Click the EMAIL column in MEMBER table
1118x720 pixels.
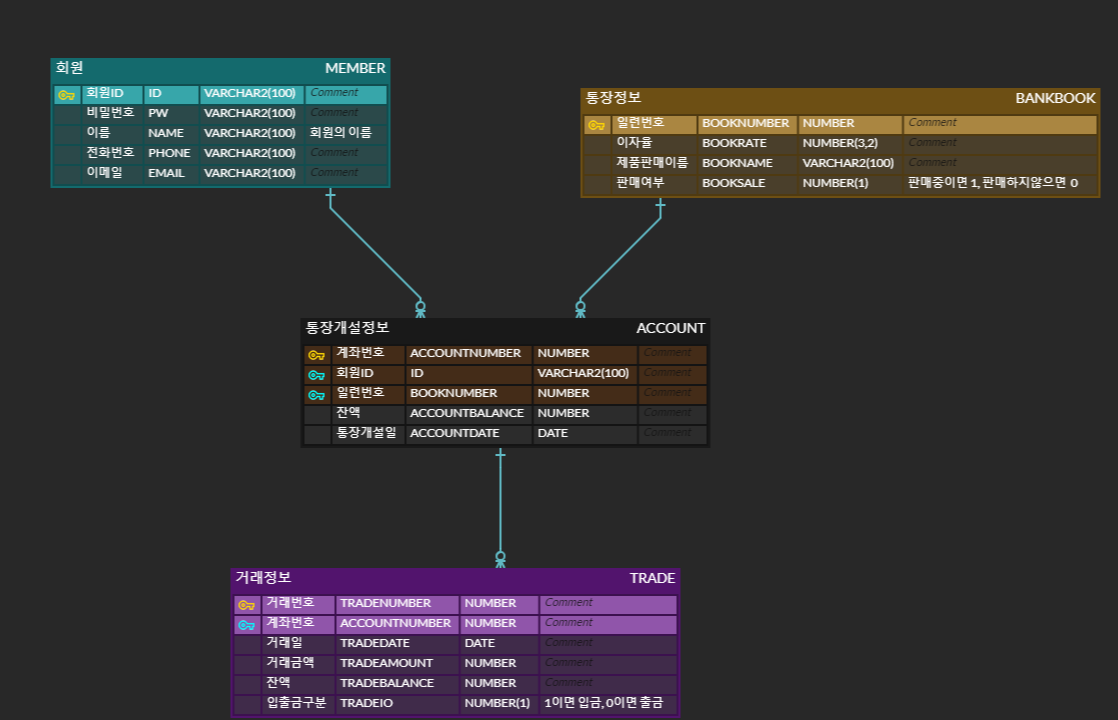166,173
